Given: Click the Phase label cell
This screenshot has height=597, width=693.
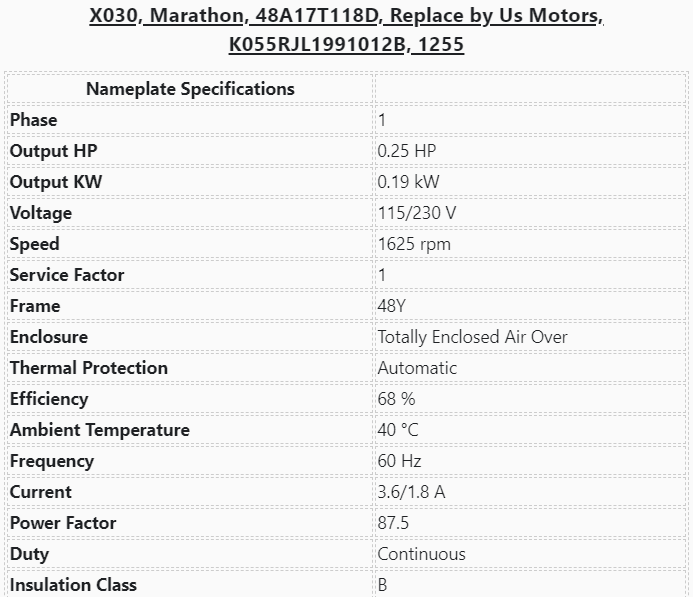Looking at the screenshot, I should point(34,120).
